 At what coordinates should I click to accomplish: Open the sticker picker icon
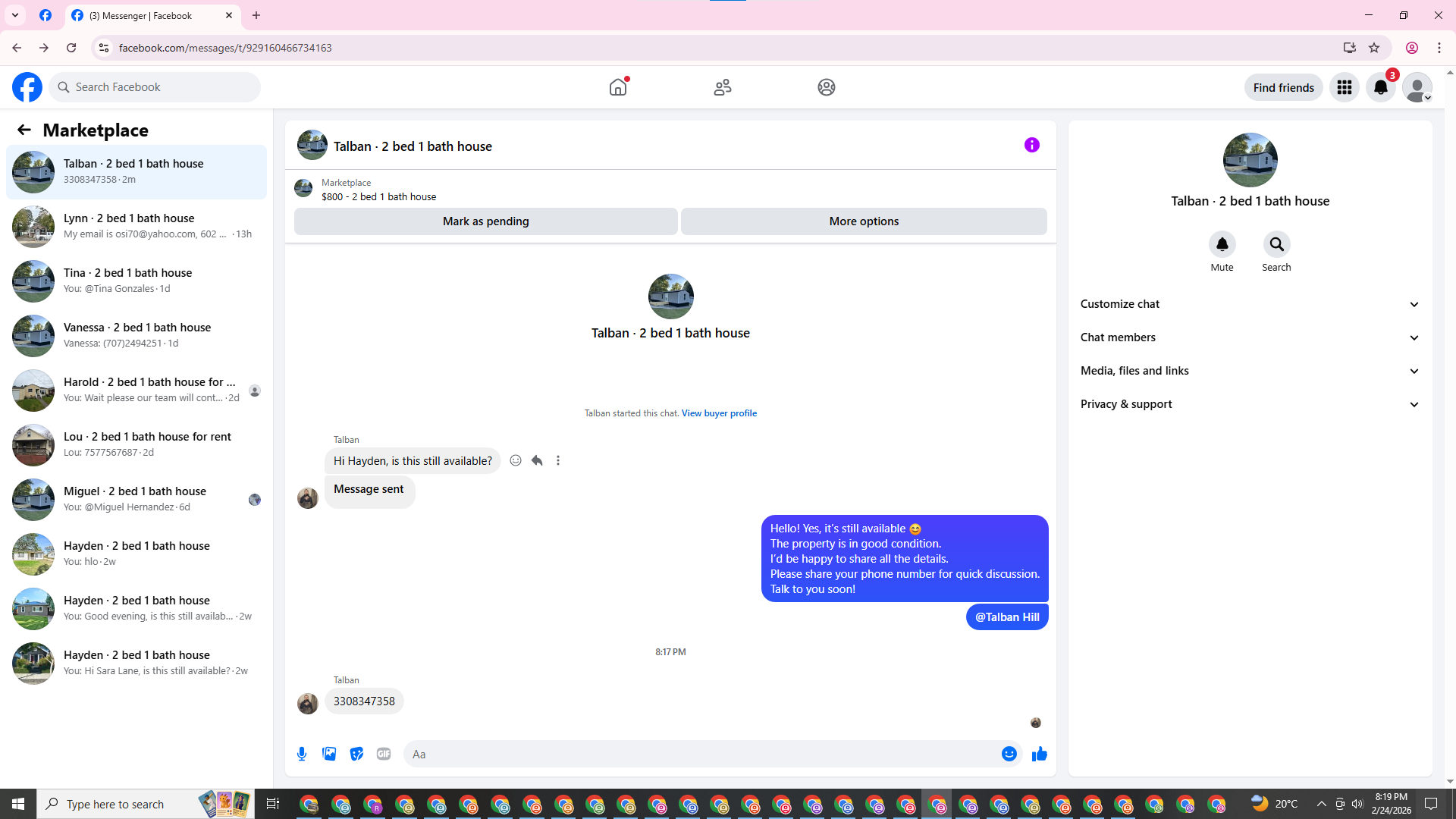[356, 754]
